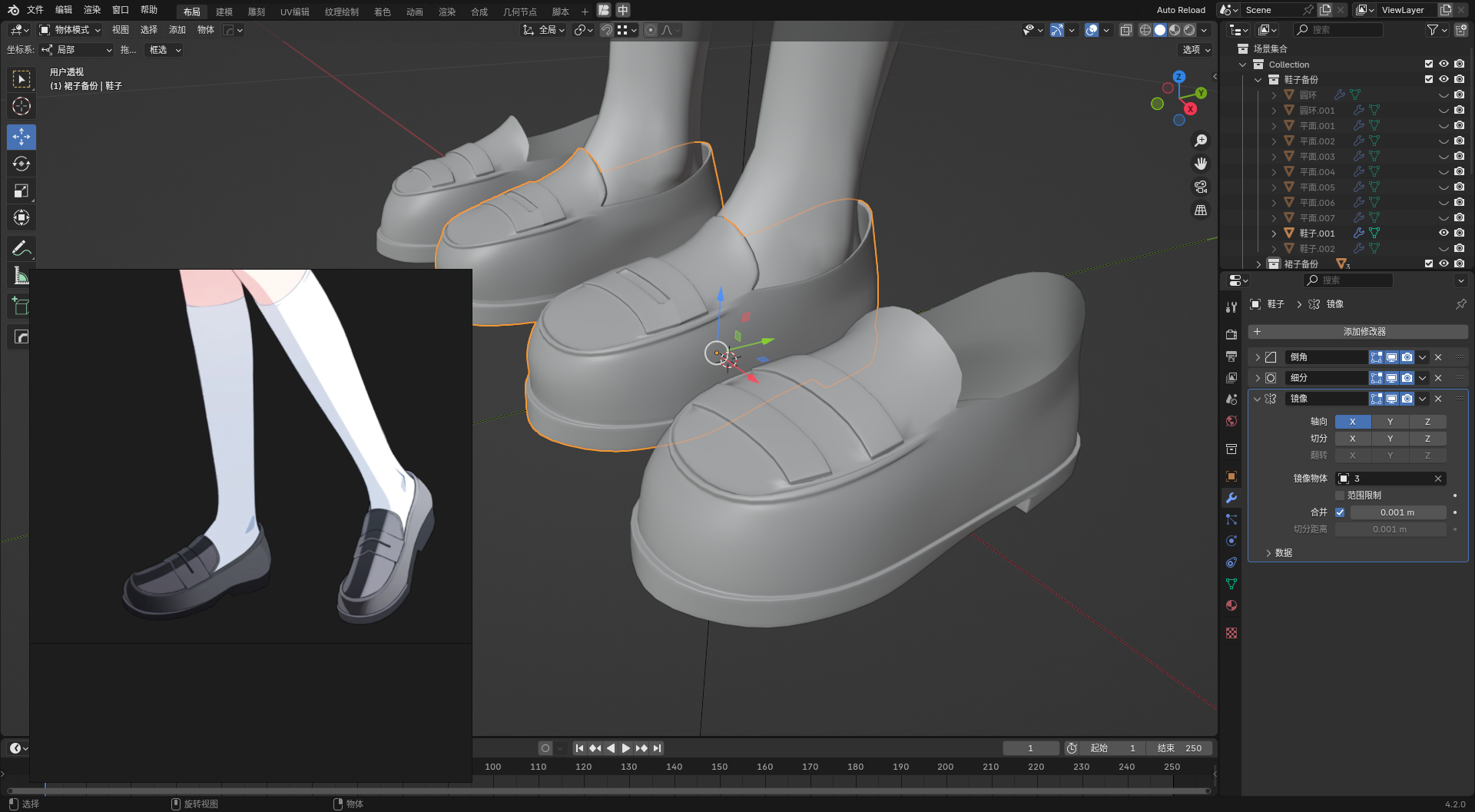Select the 3D Cursor tool
The height and width of the screenshot is (812, 1475).
22,107
